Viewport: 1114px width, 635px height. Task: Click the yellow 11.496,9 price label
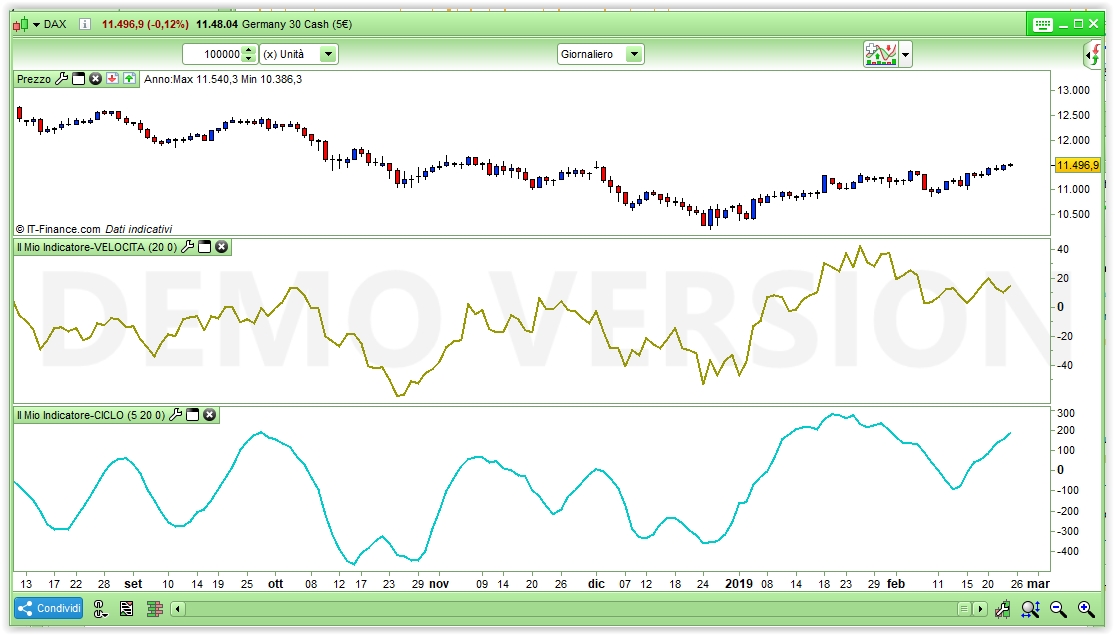(1078, 165)
